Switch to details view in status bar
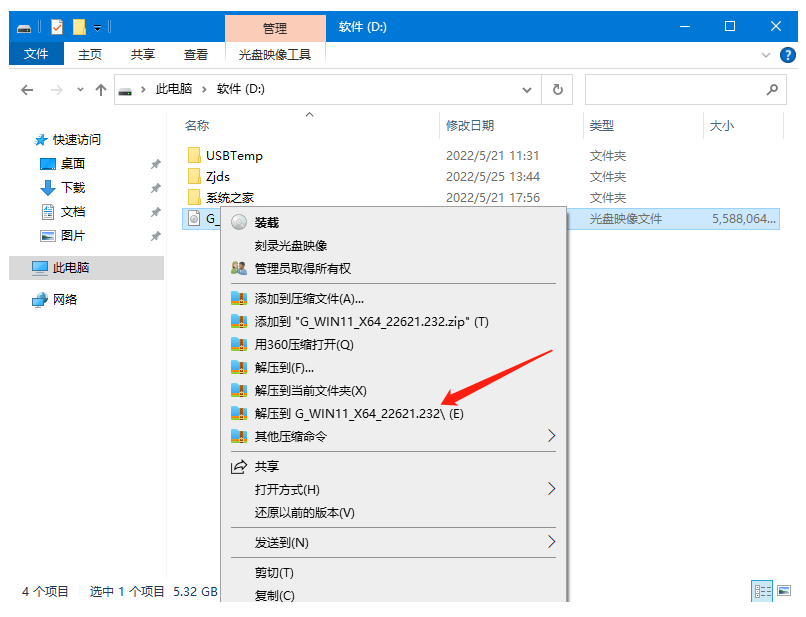The image size is (806, 617). [x=762, y=591]
